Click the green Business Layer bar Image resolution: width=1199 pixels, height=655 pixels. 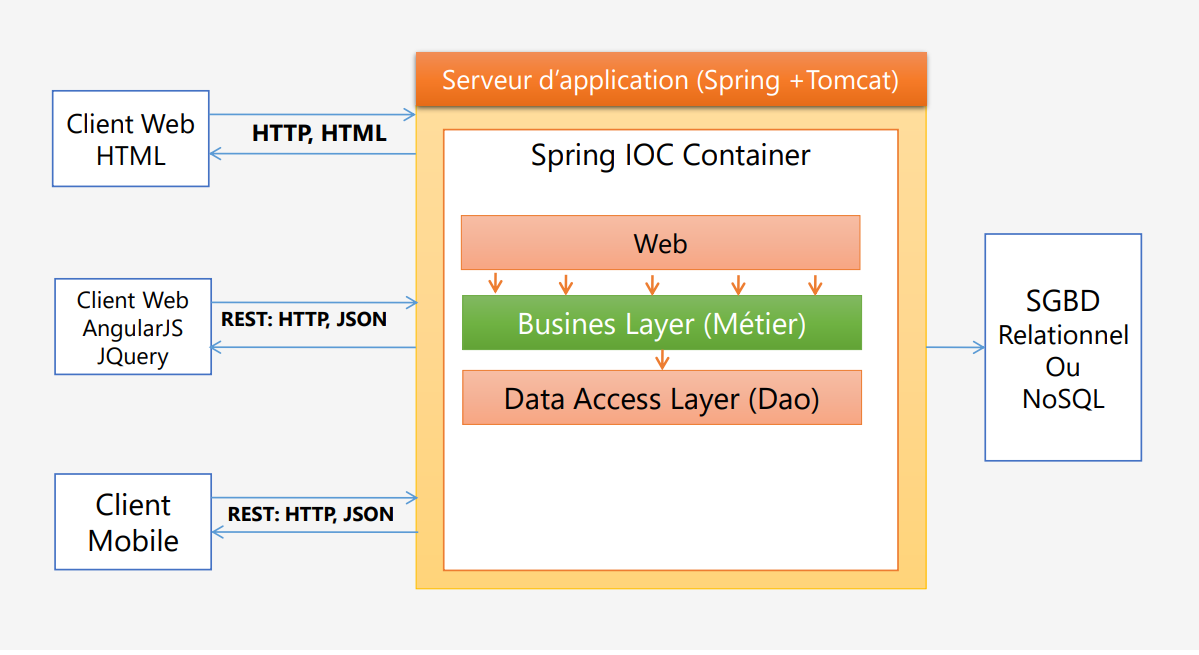click(x=660, y=322)
